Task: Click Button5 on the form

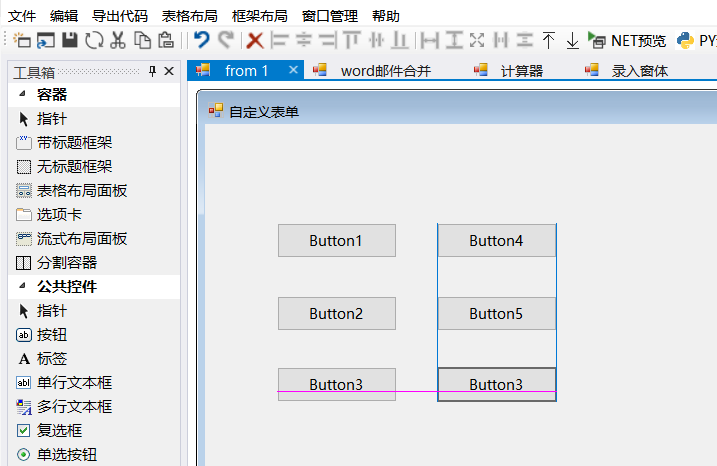Action: pyautogui.click(x=497, y=314)
